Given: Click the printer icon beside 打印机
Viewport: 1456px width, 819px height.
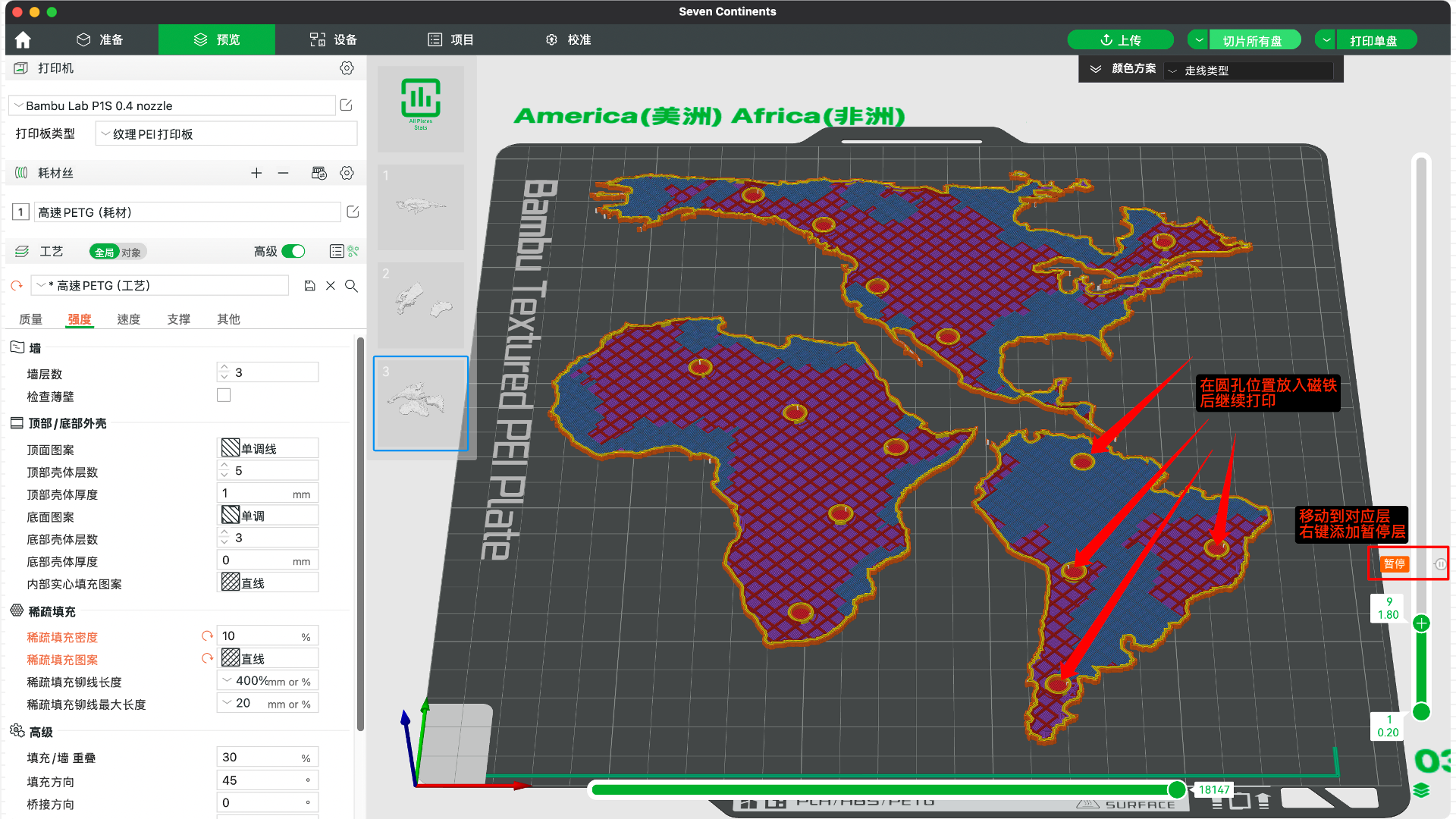Looking at the screenshot, I should (x=21, y=68).
